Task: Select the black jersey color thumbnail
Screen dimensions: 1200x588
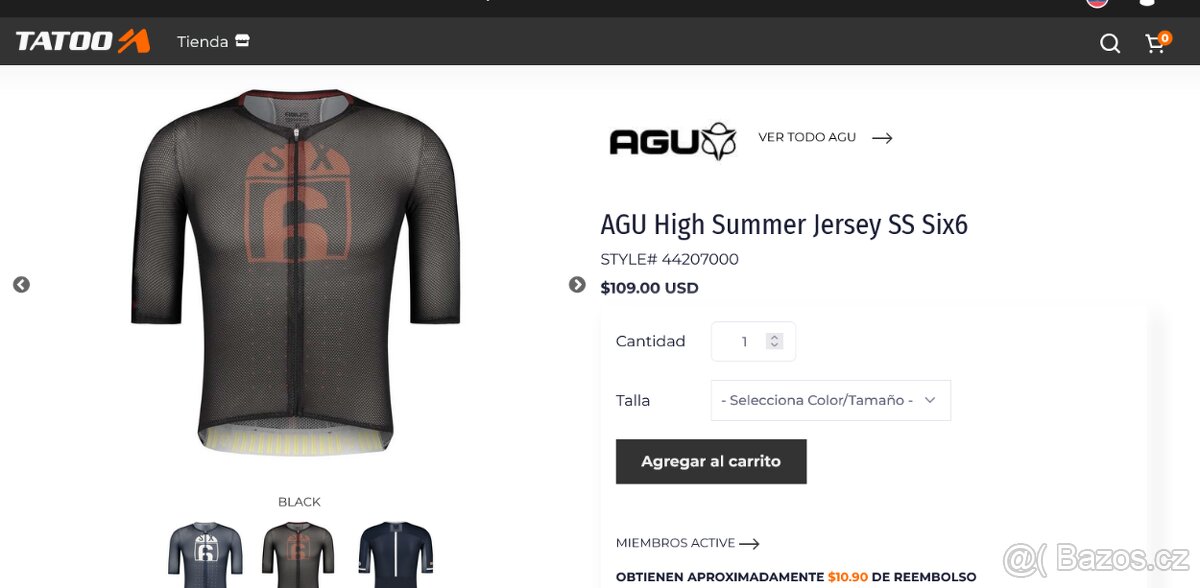Action: 298,554
